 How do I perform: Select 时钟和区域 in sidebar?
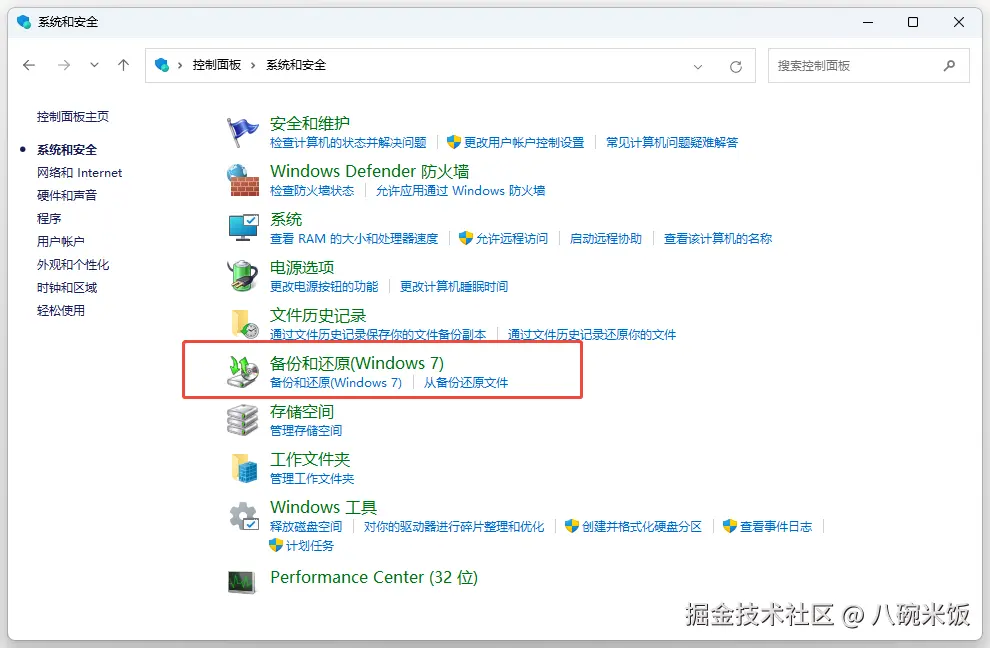click(67, 287)
